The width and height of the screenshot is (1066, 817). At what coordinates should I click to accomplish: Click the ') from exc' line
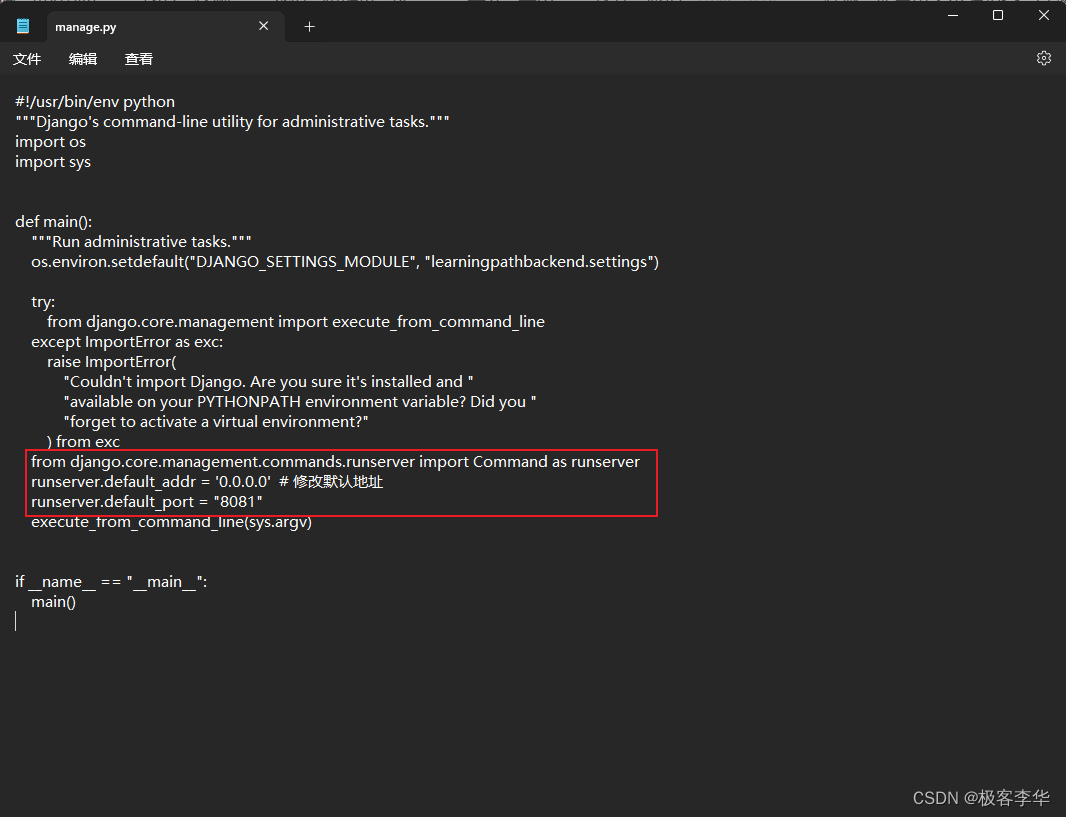point(84,442)
